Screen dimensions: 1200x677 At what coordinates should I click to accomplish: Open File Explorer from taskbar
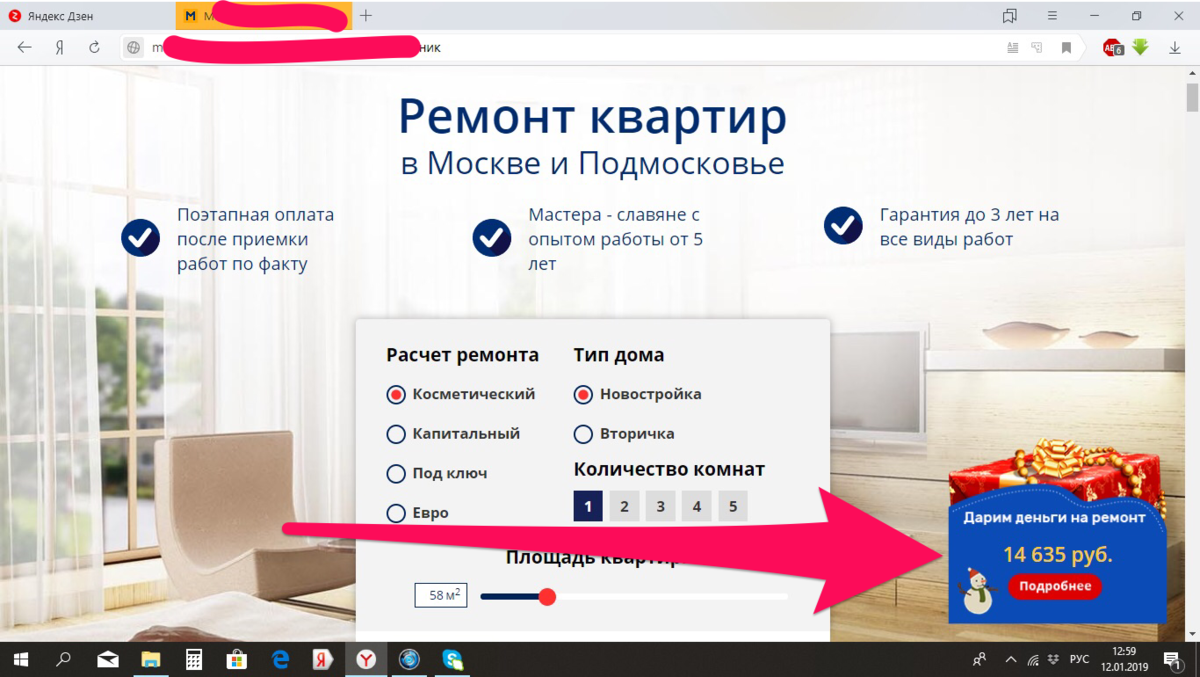(150, 660)
